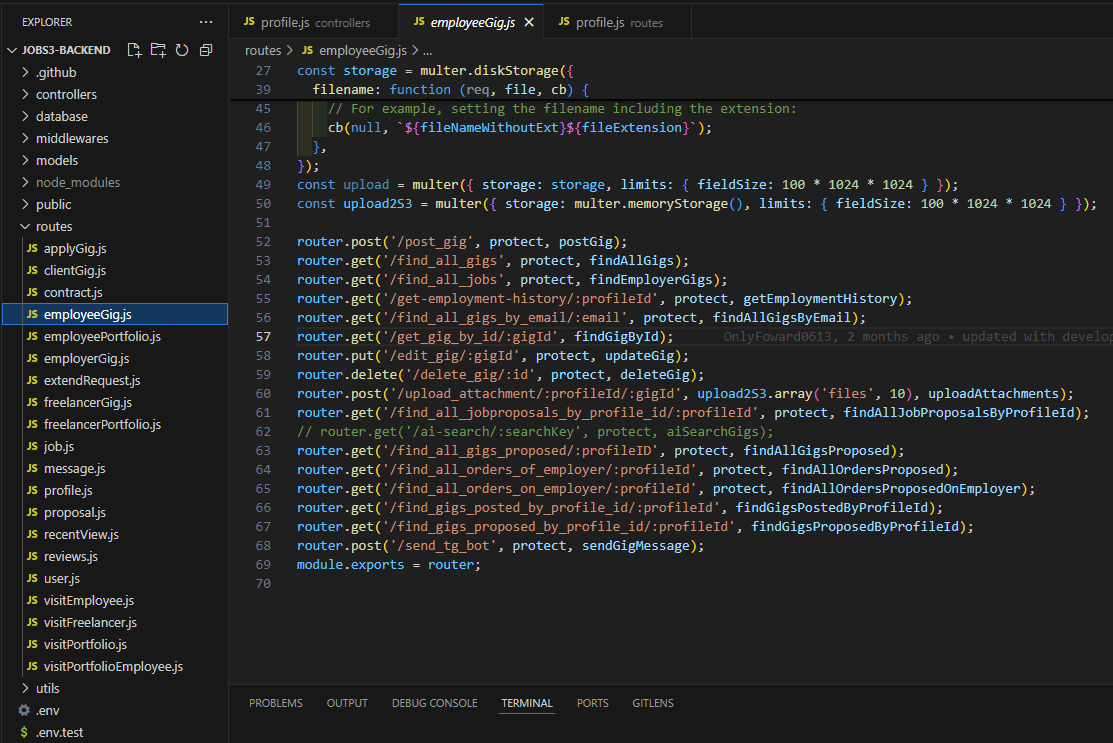Click the GitLens blame annotation on line 57
Viewport: 1113px width, 743px height.
917,336
